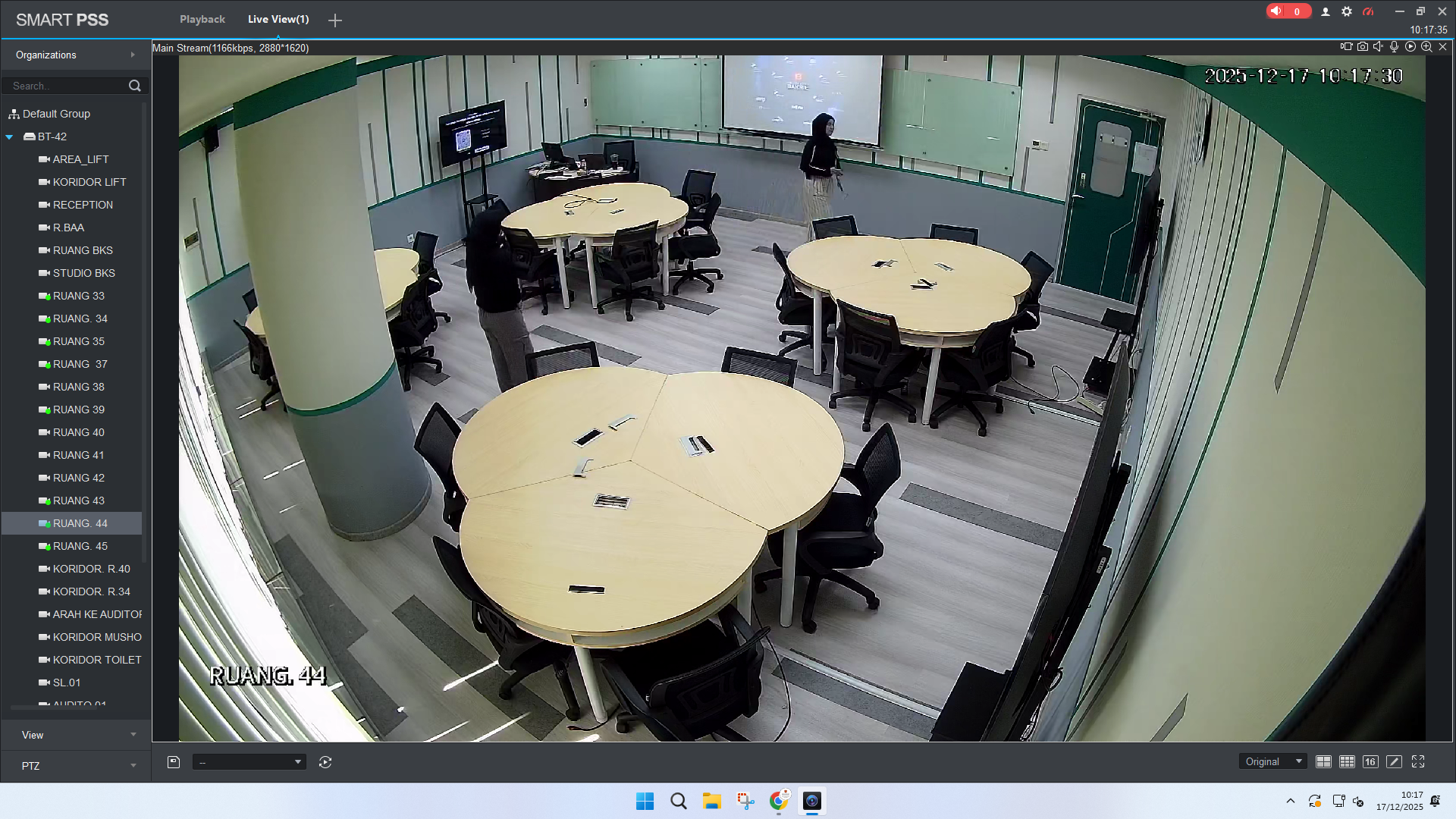Screen dimensions: 1456x819
Task: Open the AREA_LIFT camera
Action: coord(80,159)
